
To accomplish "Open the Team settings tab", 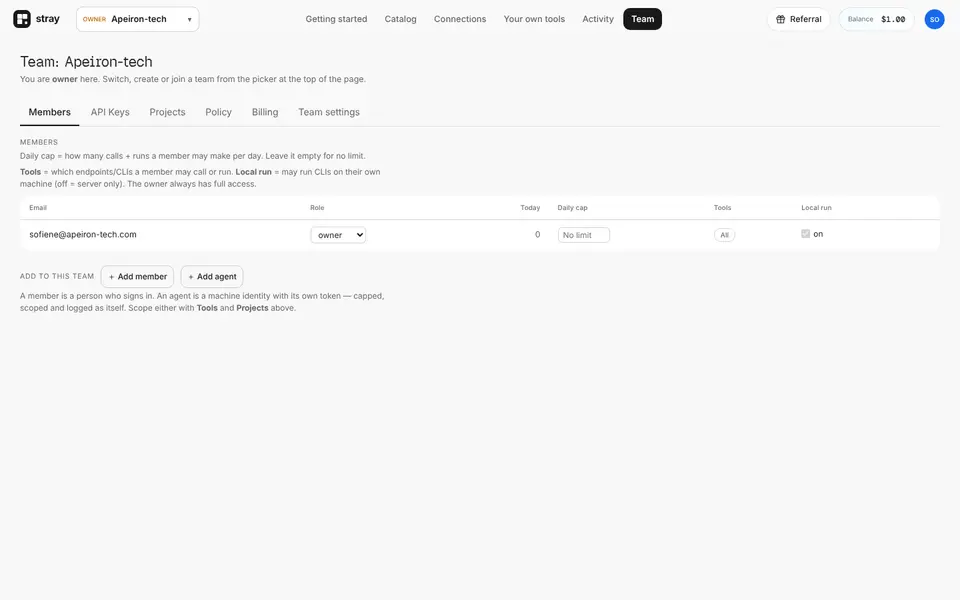I will (329, 112).
